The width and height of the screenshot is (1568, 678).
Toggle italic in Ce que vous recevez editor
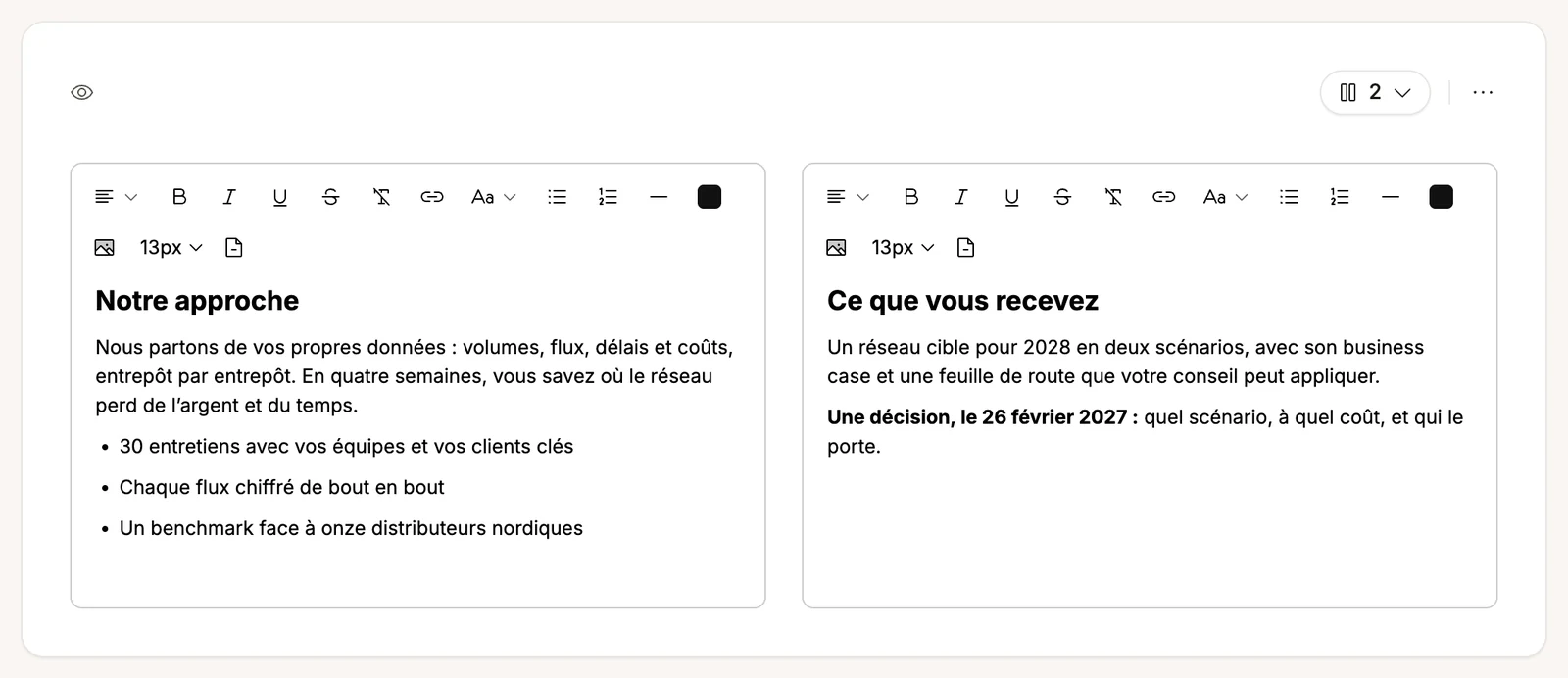[961, 197]
